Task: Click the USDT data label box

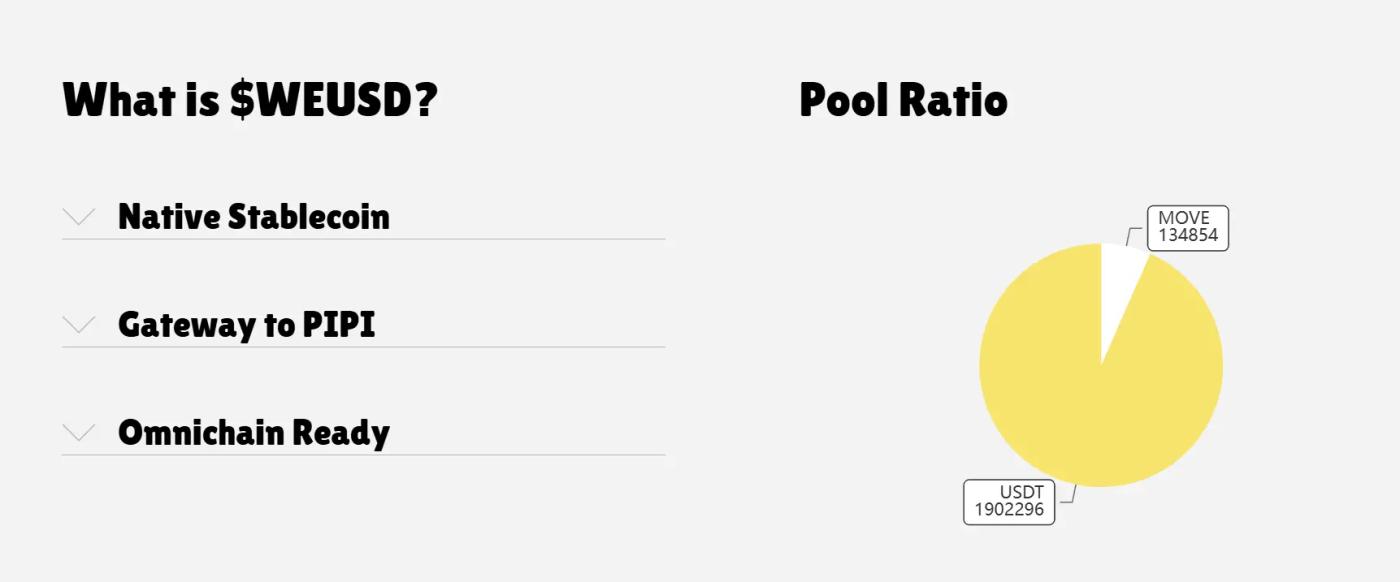Action: [x=1009, y=501]
